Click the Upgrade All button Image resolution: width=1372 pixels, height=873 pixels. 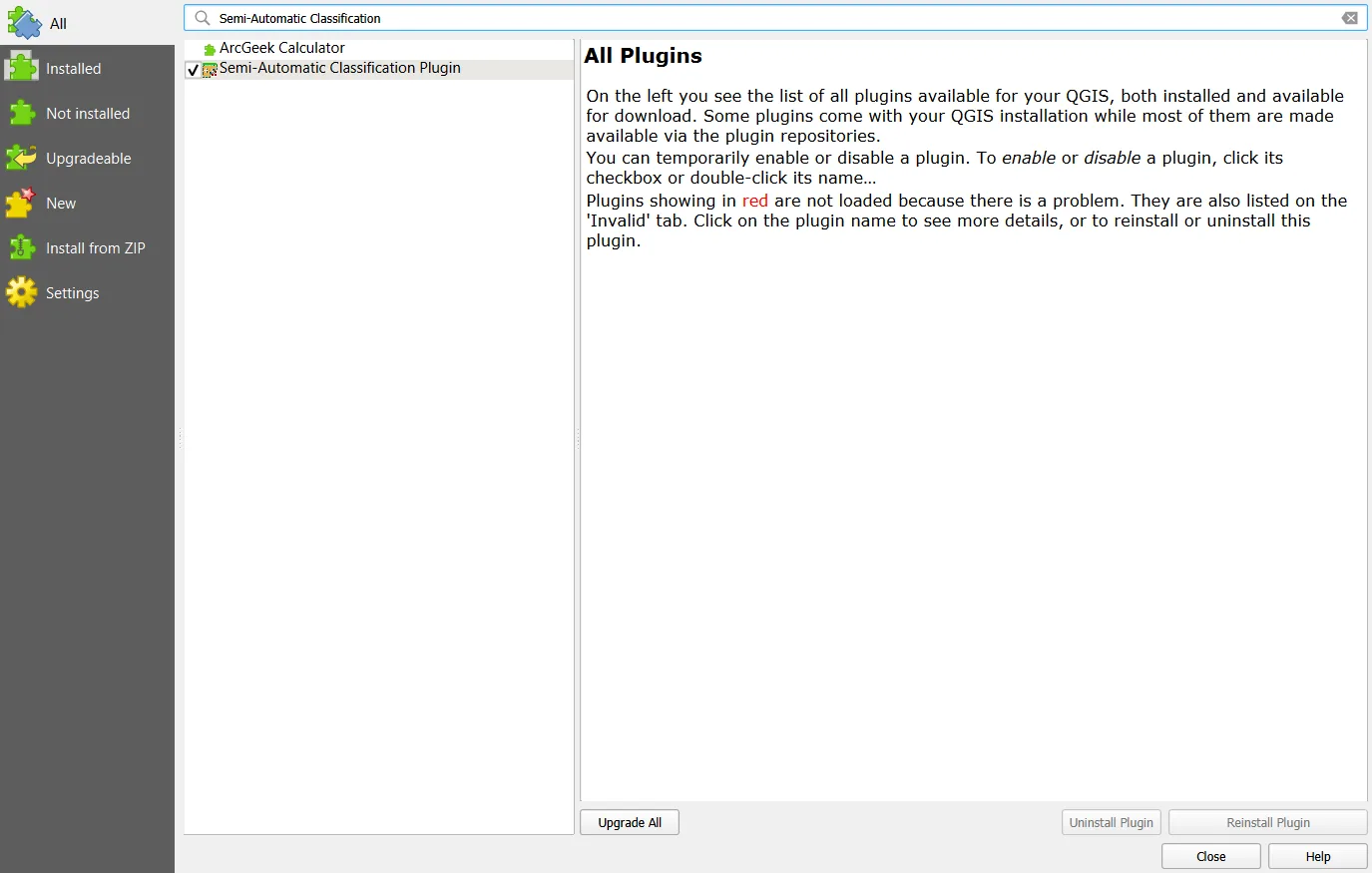[x=630, y=822]
